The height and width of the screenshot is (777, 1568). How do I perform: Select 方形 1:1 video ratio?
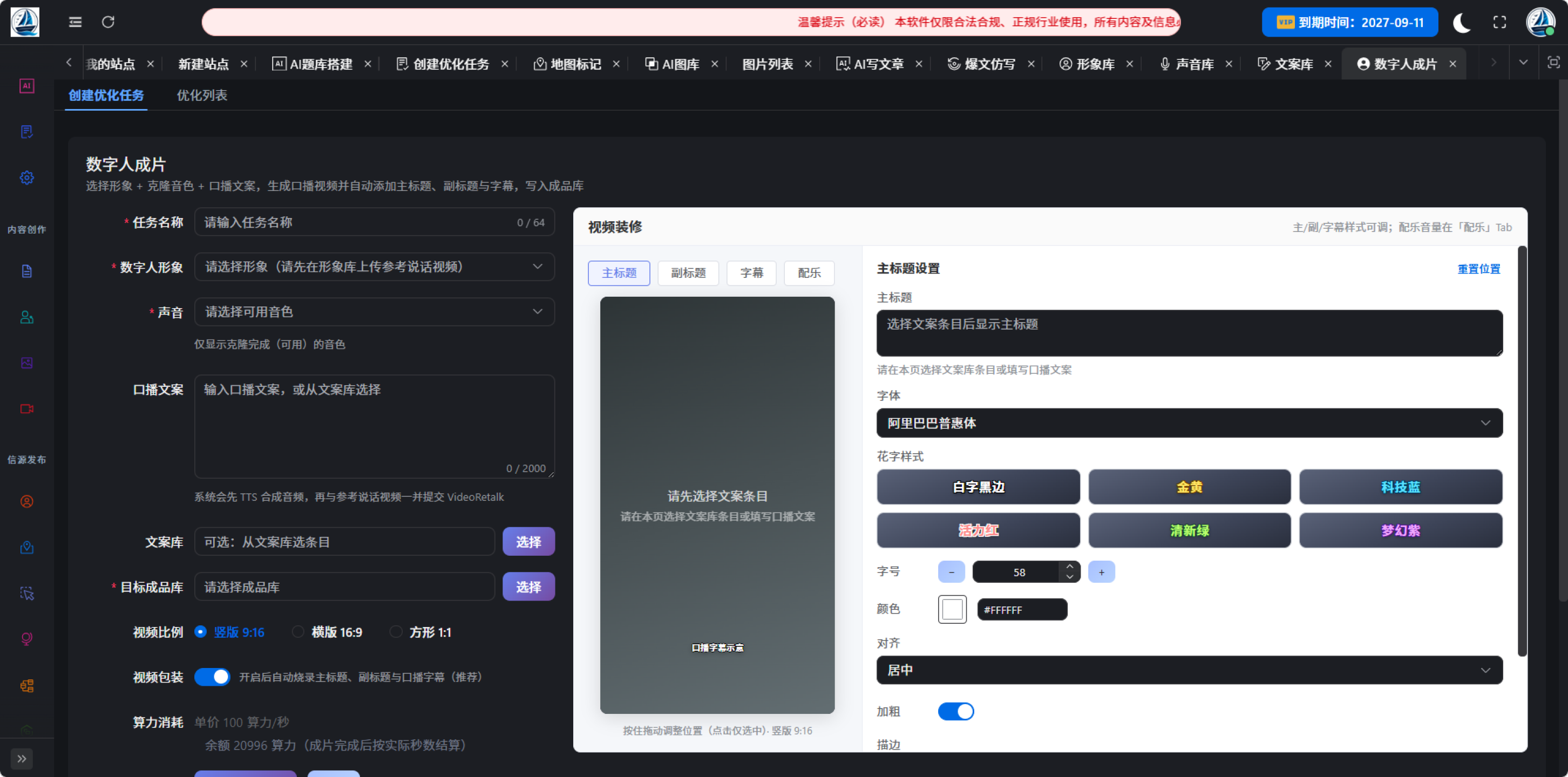tap(420, 632)
